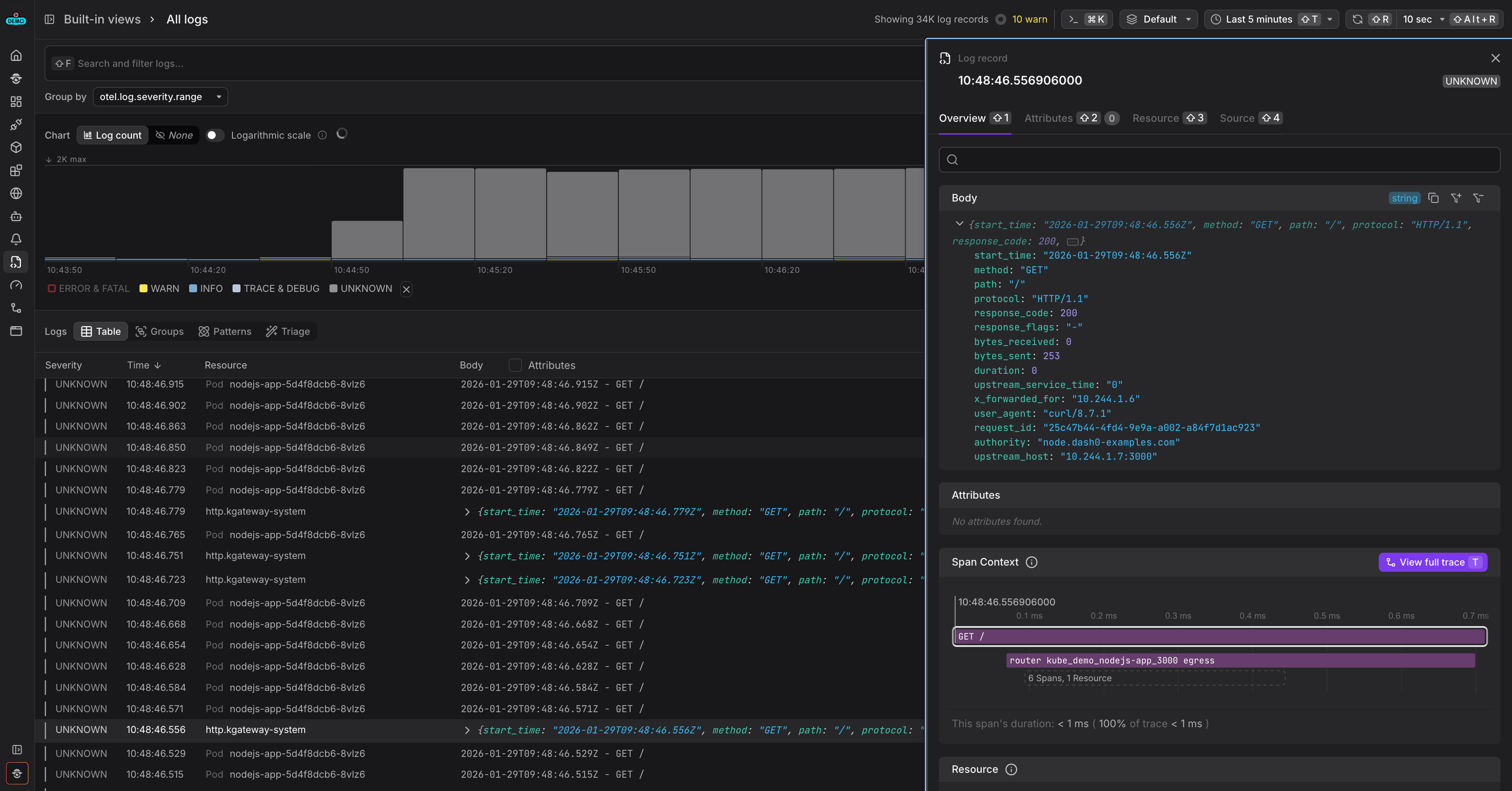The height and width of the screenshot is (791, 1512).
Task: Click the refresh icon in top bar
Action: [x=1357, y=19]
